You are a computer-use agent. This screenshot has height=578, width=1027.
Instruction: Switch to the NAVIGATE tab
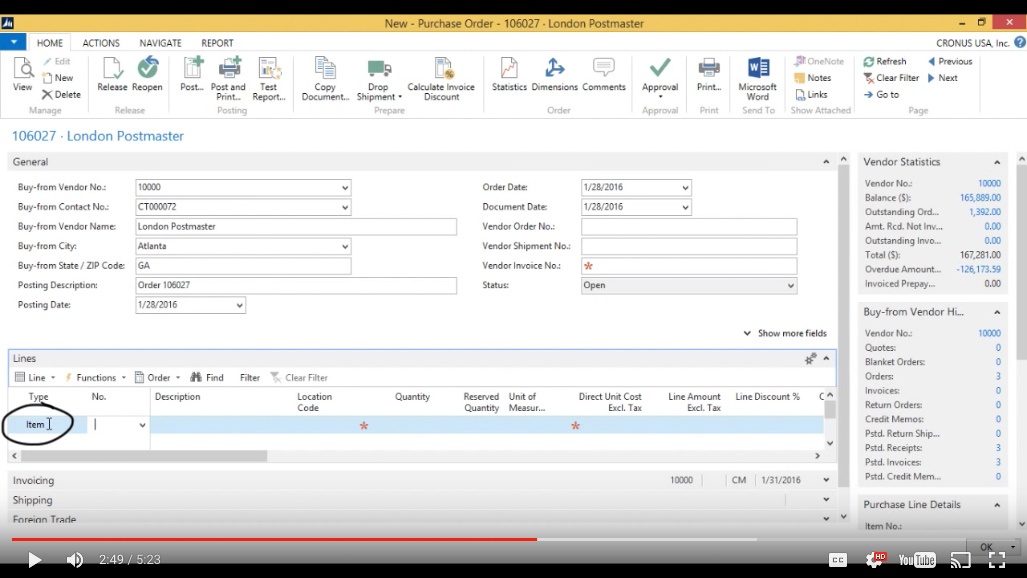[160, 43]
